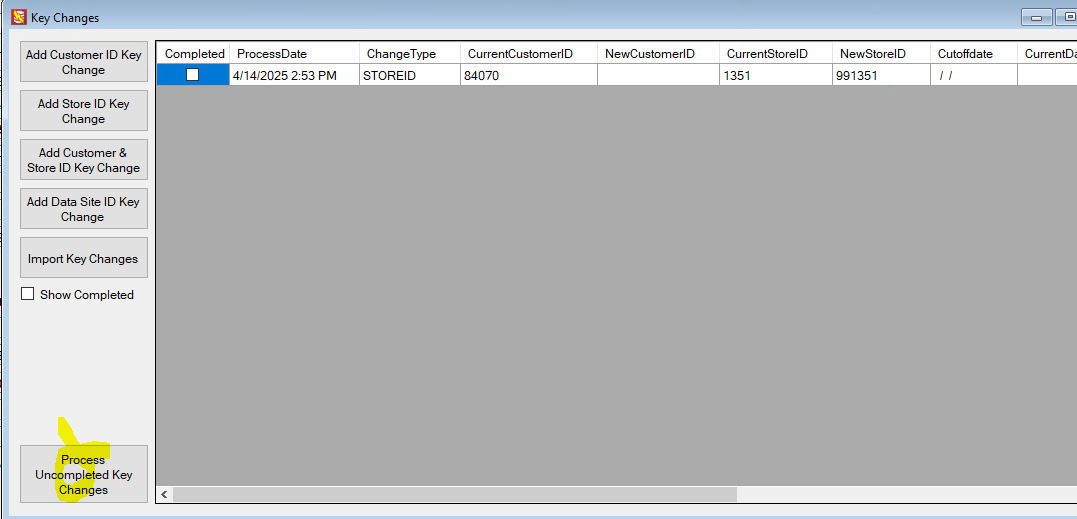Click the Key Changes window app icon
Viewport: 1077px width, 519px height.
pyautogui.click(x=19, y=17)
